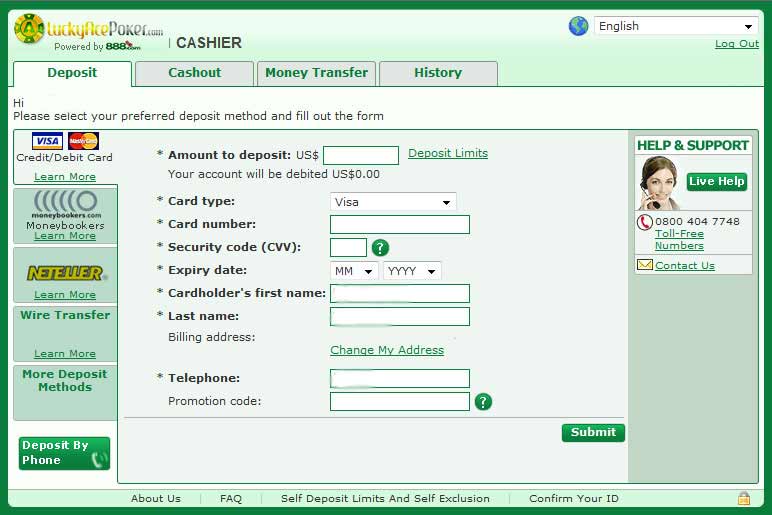Open the Confirm Your ID link
The height and width of the screenshot is (515, 772).
[x=574, y=498]
